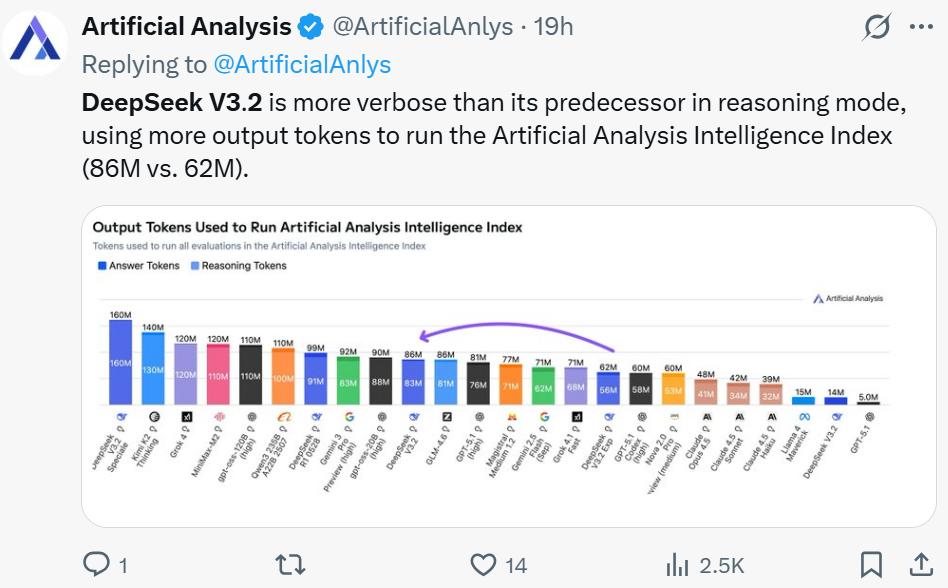Open the three-dot more options menu

920,28
